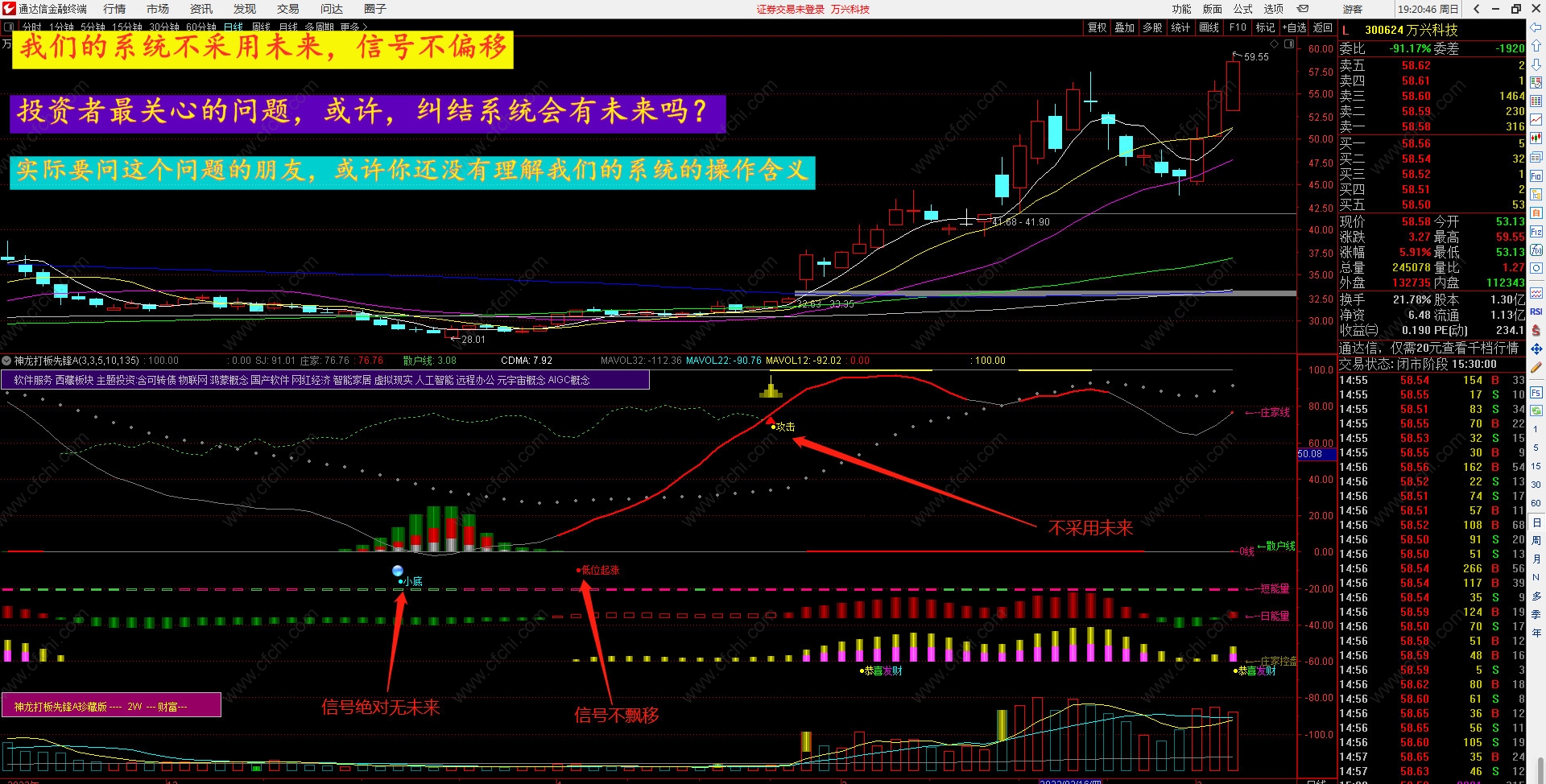
Task: Expand 更多 period options
Action: [353, 27]
